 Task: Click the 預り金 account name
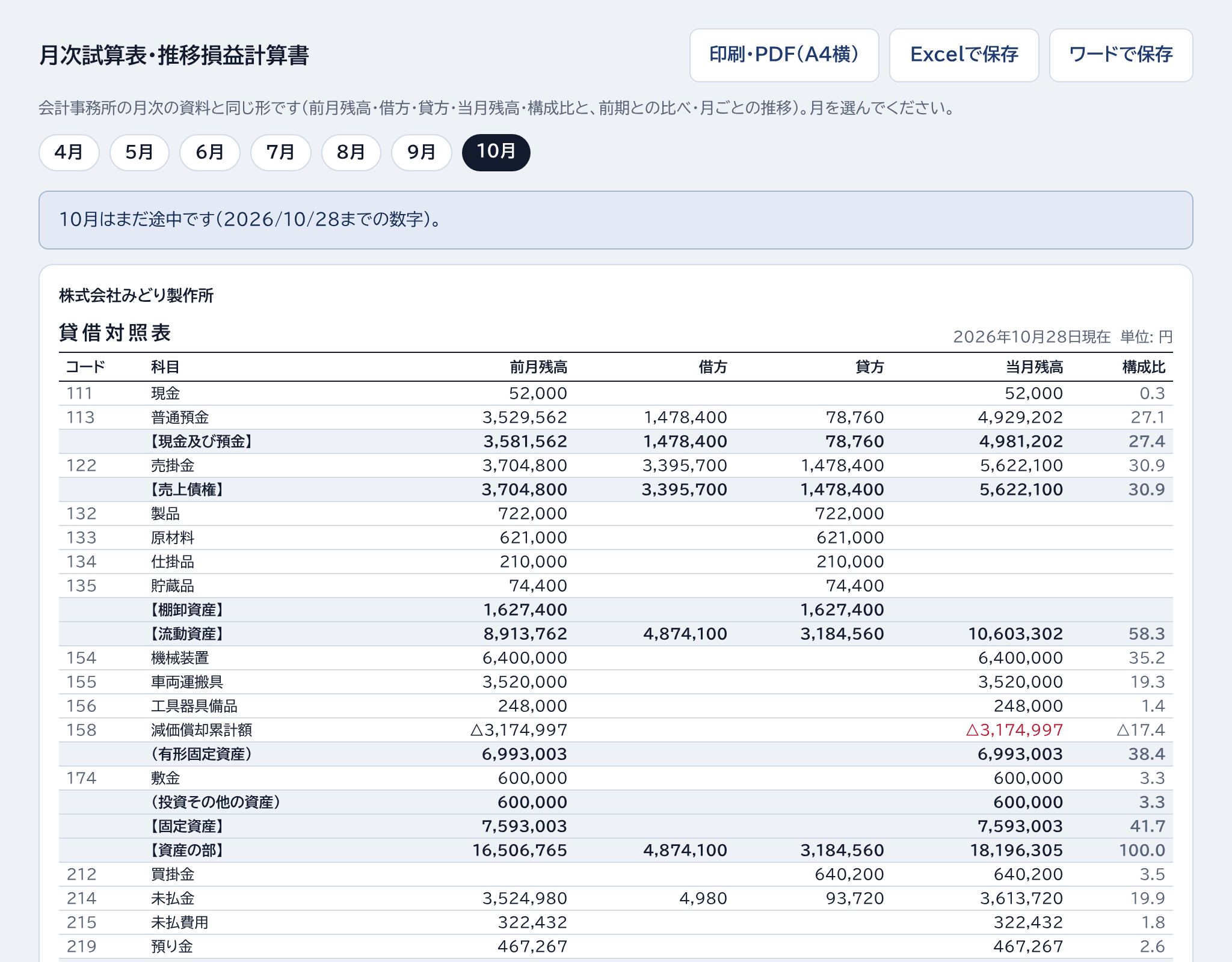click(172, 946)
